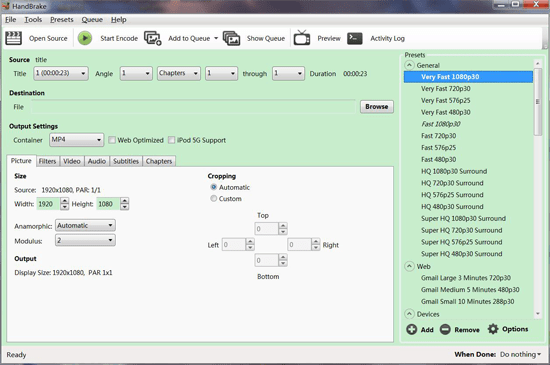Screen dimensions: 550x365
Task: Click the Preview label
Action: [x=329, y=38]
